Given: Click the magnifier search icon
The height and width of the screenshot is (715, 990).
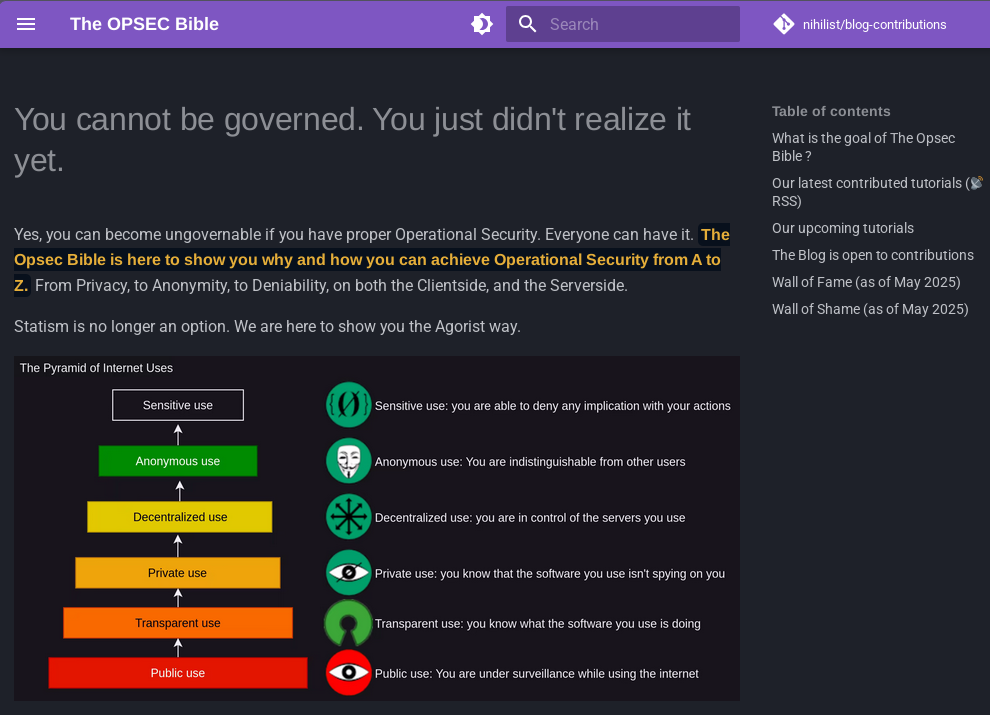Looking at the screenshot, I should pyautogui.click(x=528, y=24).
